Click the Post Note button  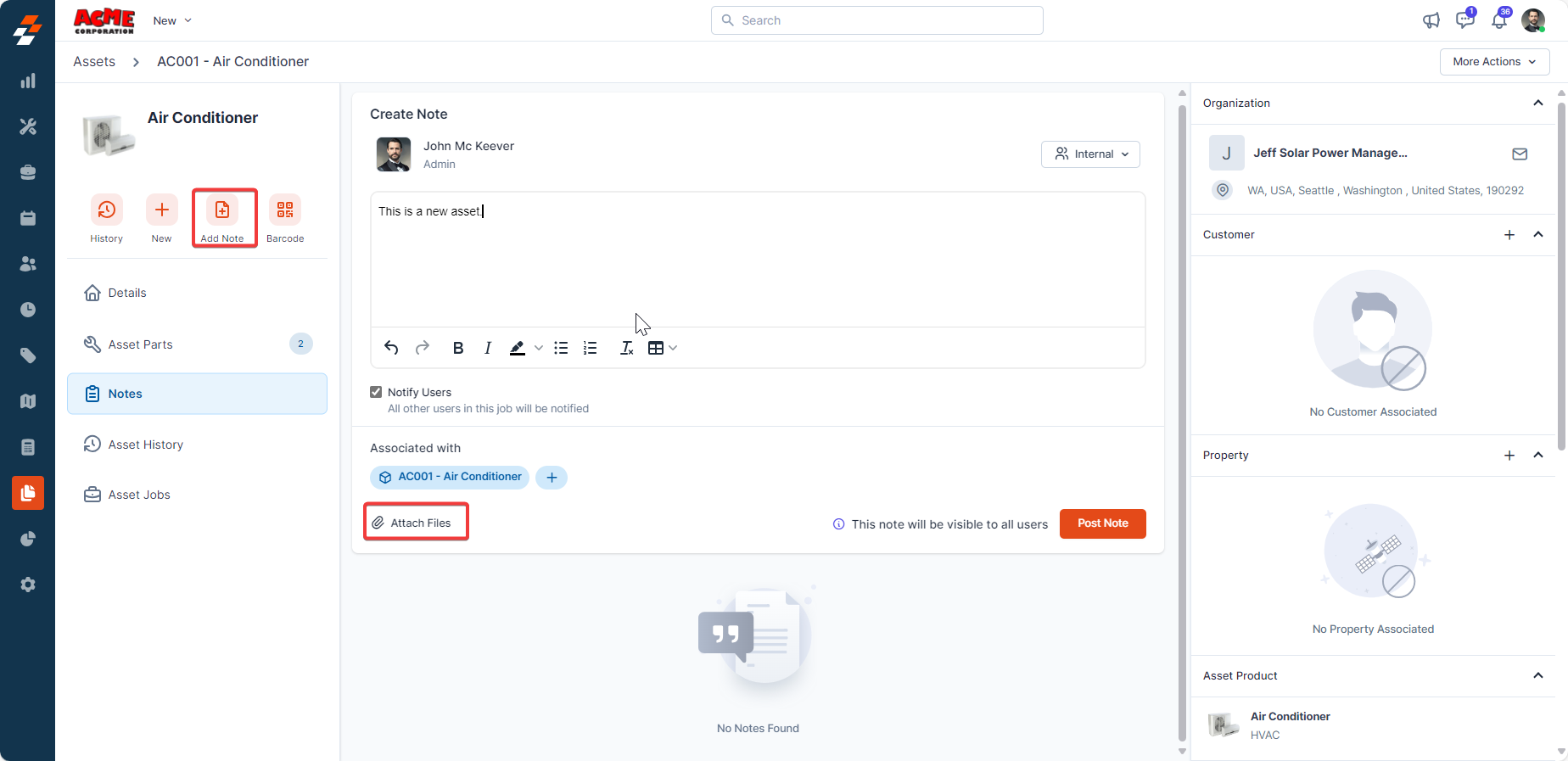(x=1103, y=523)
